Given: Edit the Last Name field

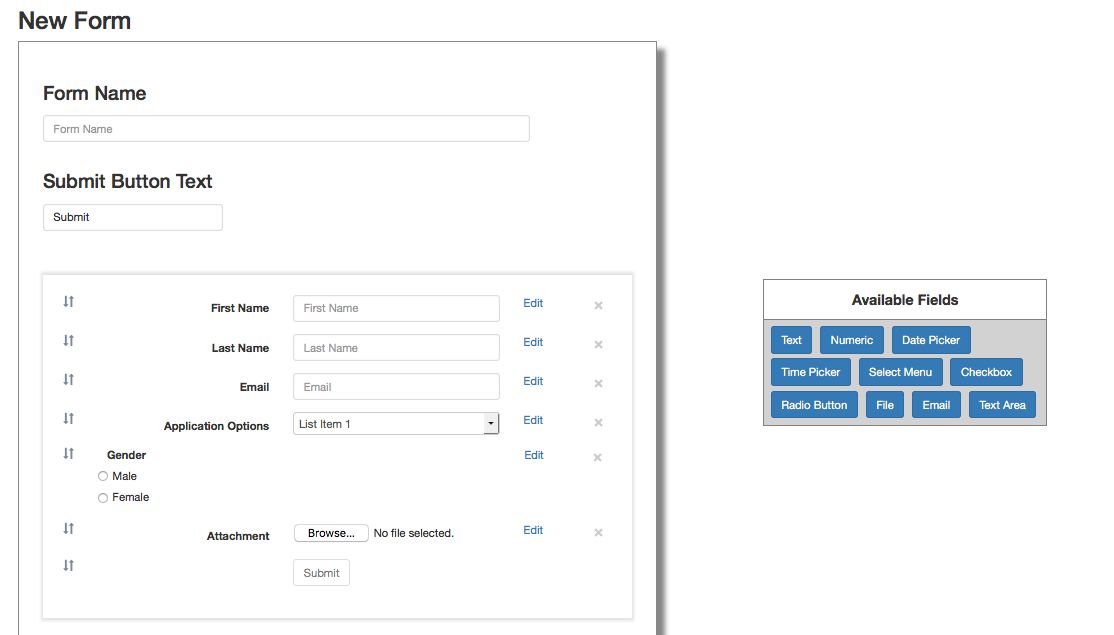Looking at the screenshot, I should [533, 342].
